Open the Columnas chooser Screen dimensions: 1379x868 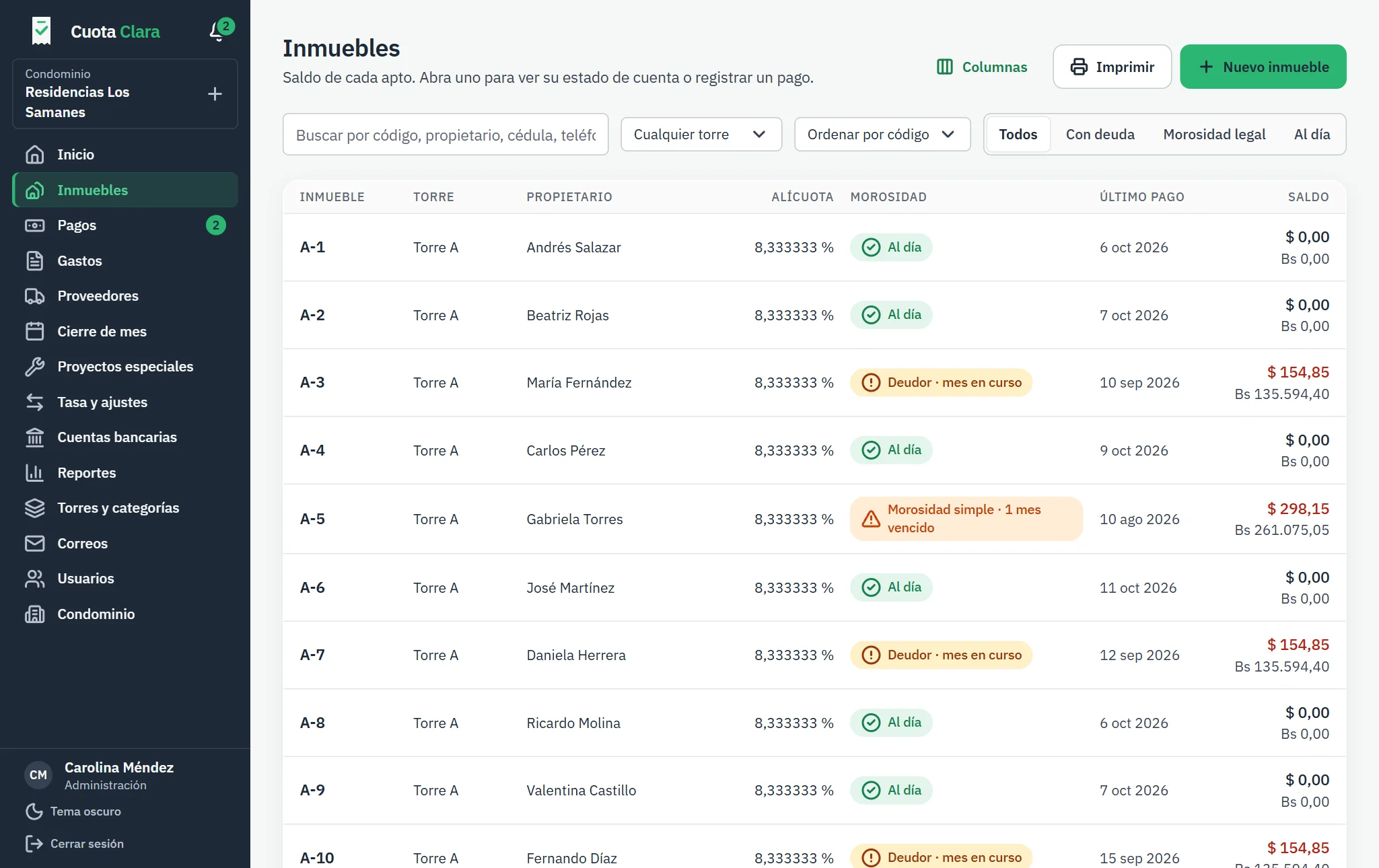982,67
